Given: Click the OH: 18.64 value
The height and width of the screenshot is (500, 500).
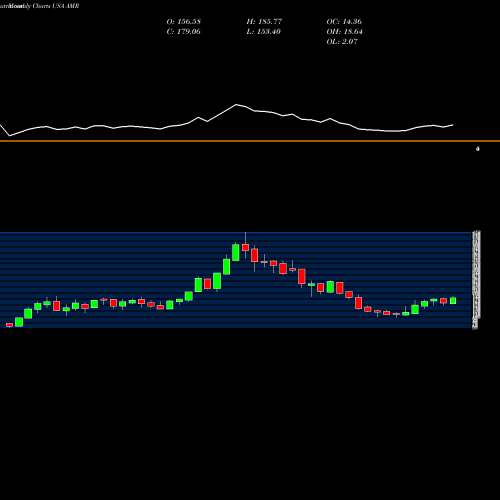Looking at the screenshot, I should [344, 32].
